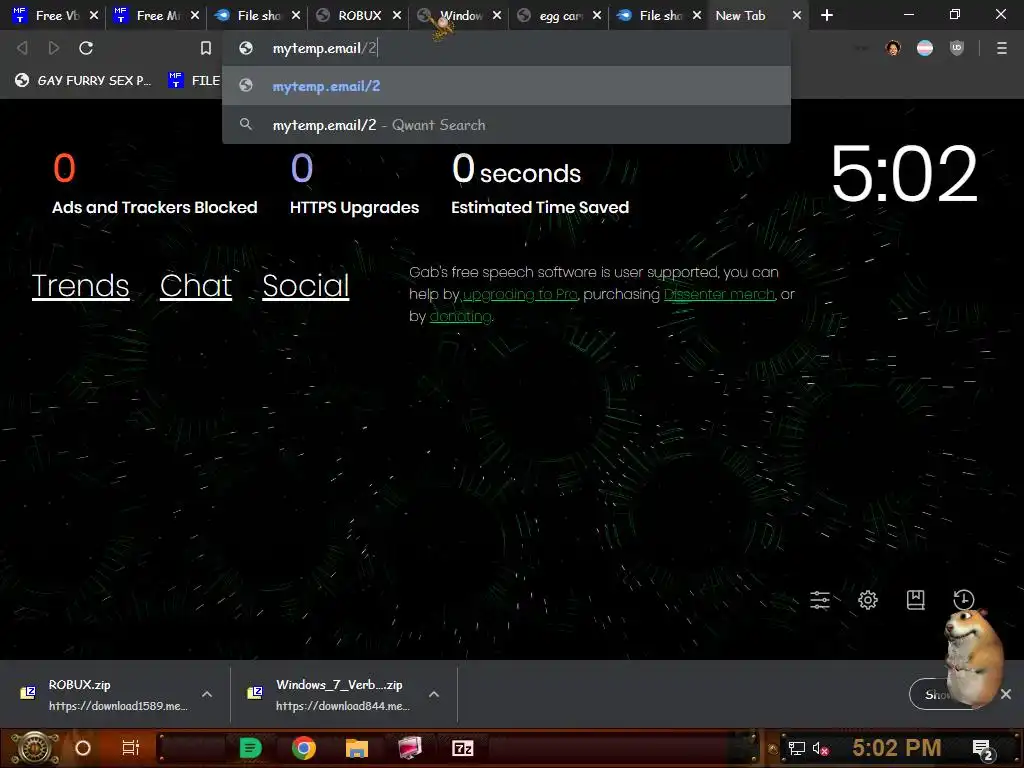
Task: Open Google Chrome from the taskbar
Action: (x=304, y=748)
